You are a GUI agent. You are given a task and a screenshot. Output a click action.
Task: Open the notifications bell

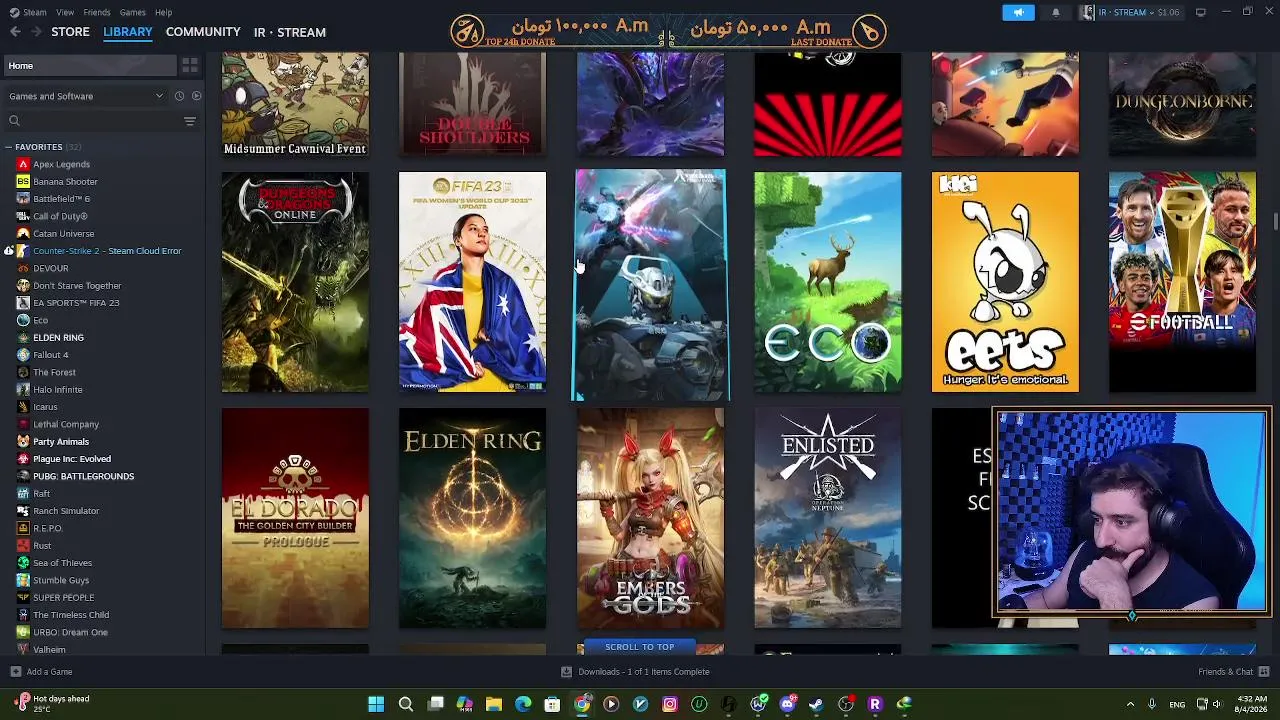point(1056,12)
